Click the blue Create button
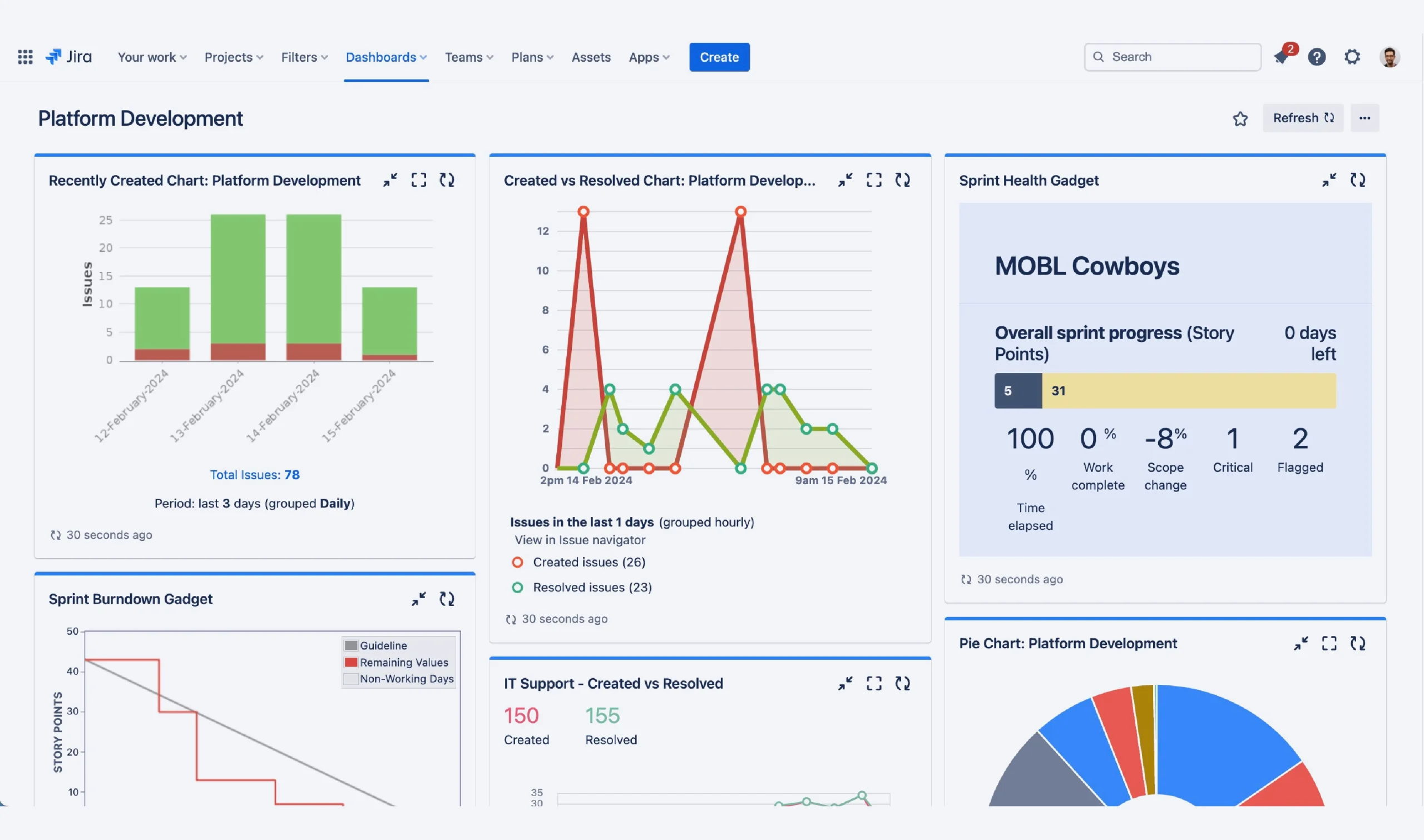Image resolution: width=1424 pixels, height=840 pixels. pos(719,57)
